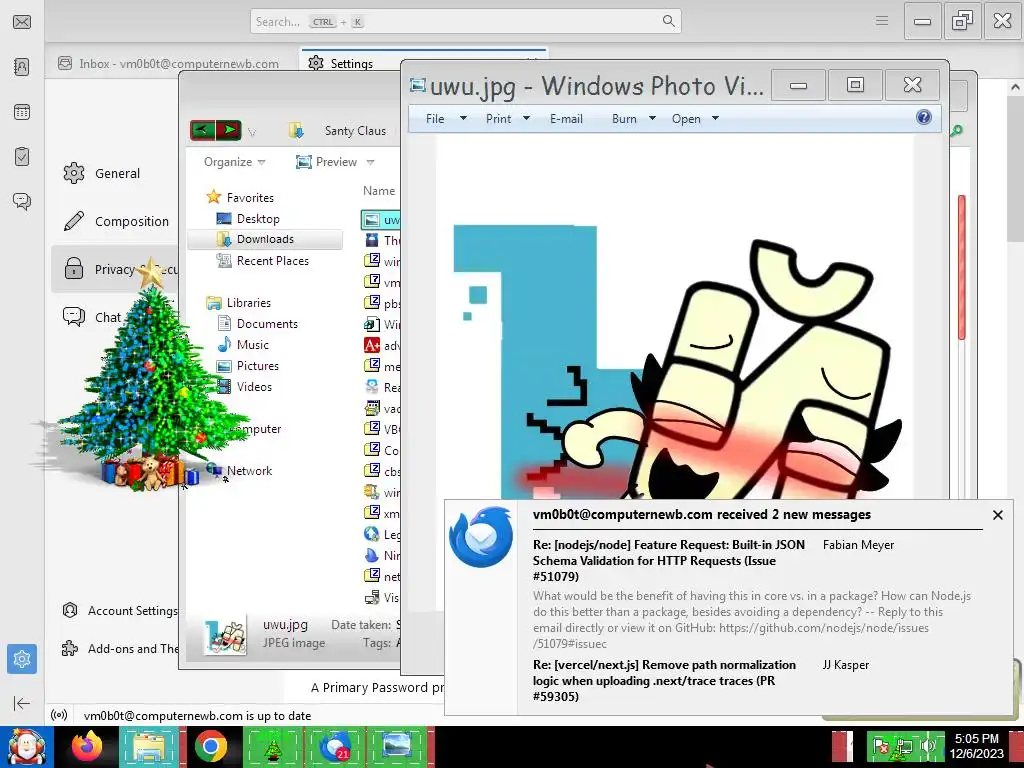
Task: Click the Explorer back arrow button
Action: click(202, 130)
